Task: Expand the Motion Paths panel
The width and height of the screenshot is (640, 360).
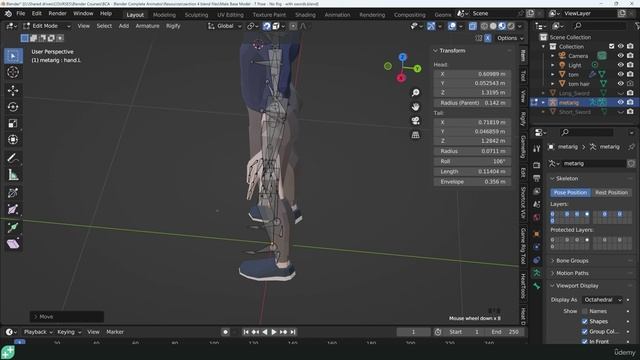Action: [572, 273]
